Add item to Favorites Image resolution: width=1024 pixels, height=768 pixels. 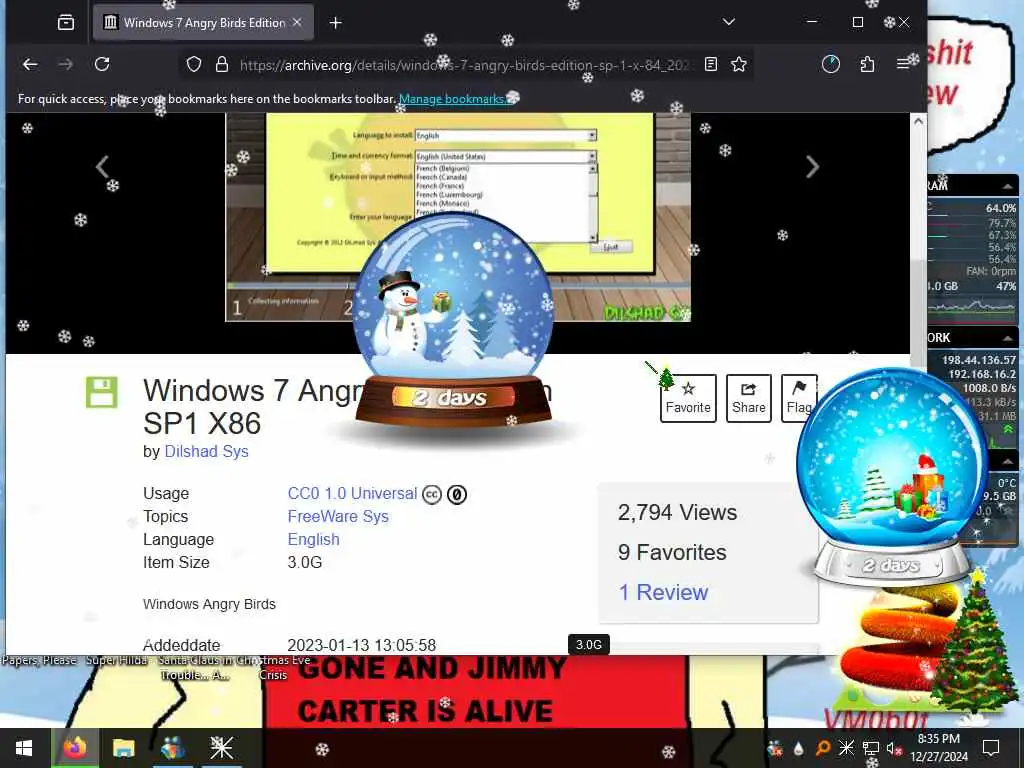(688, 398)
